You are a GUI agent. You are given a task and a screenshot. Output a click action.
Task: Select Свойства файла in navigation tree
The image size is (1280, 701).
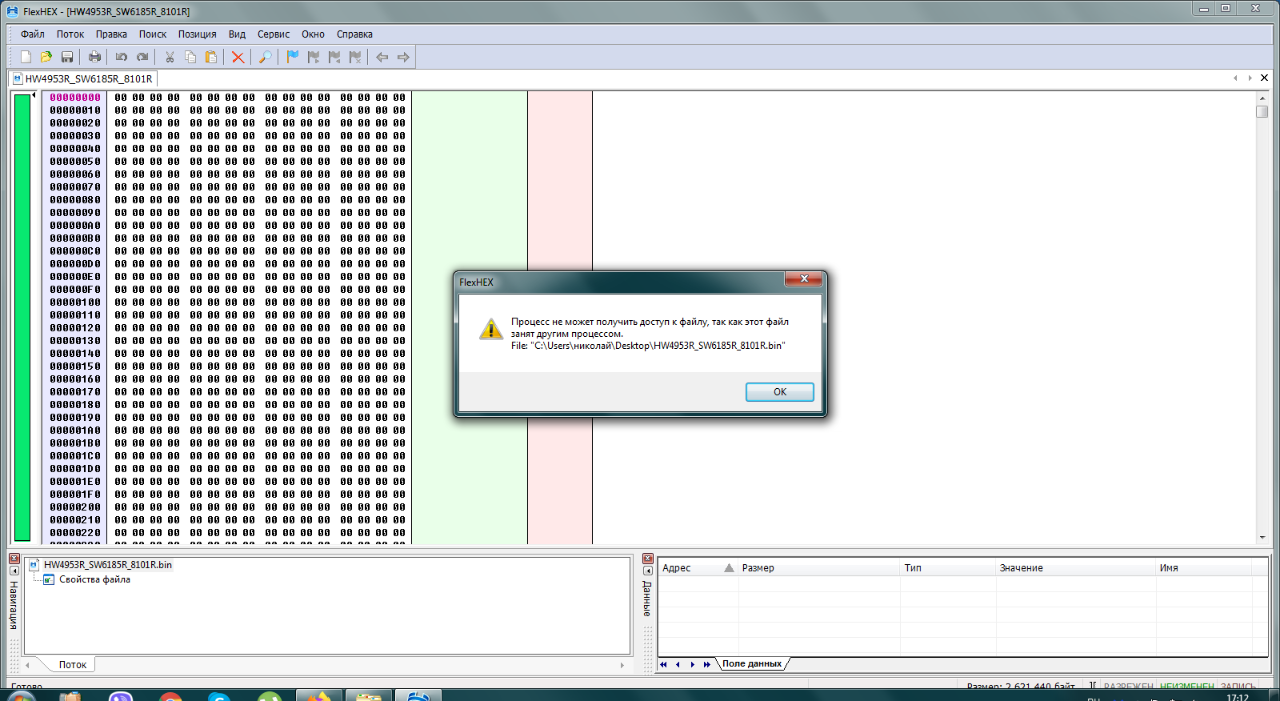[x=94, y=580]
